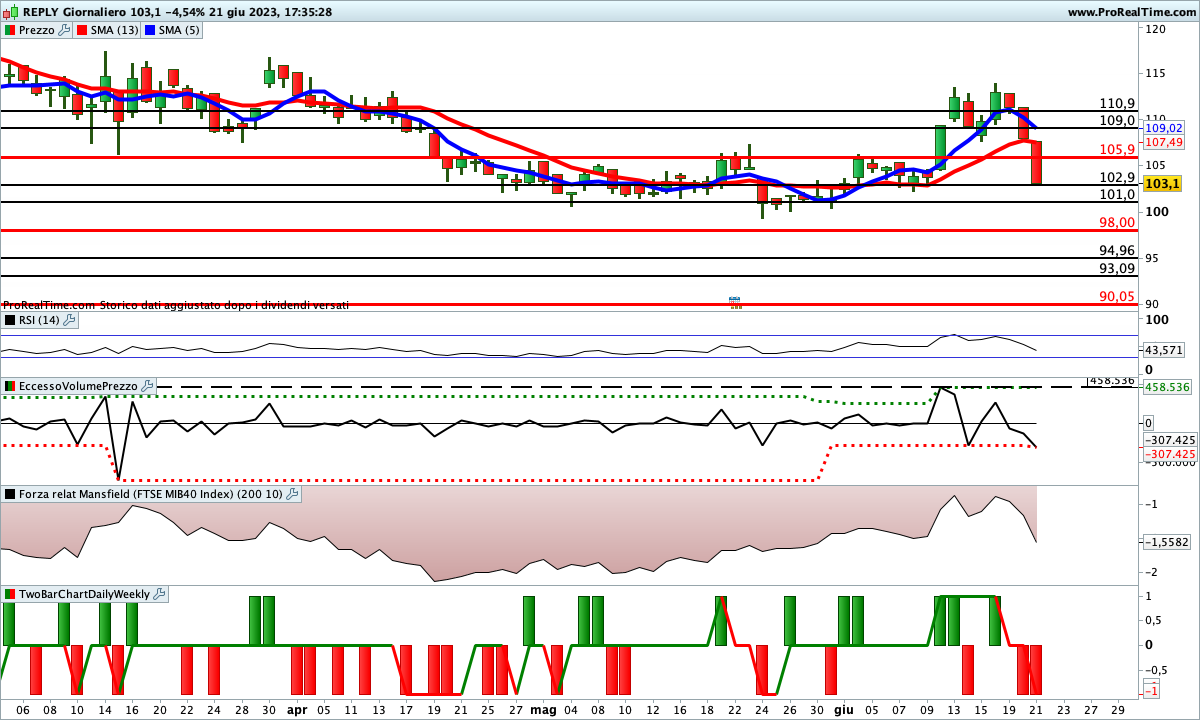This screenshot has width=1200, height=720.
Task: Select the TwoBarChartDailyWeekly indicator label
Action: [85, 594]
